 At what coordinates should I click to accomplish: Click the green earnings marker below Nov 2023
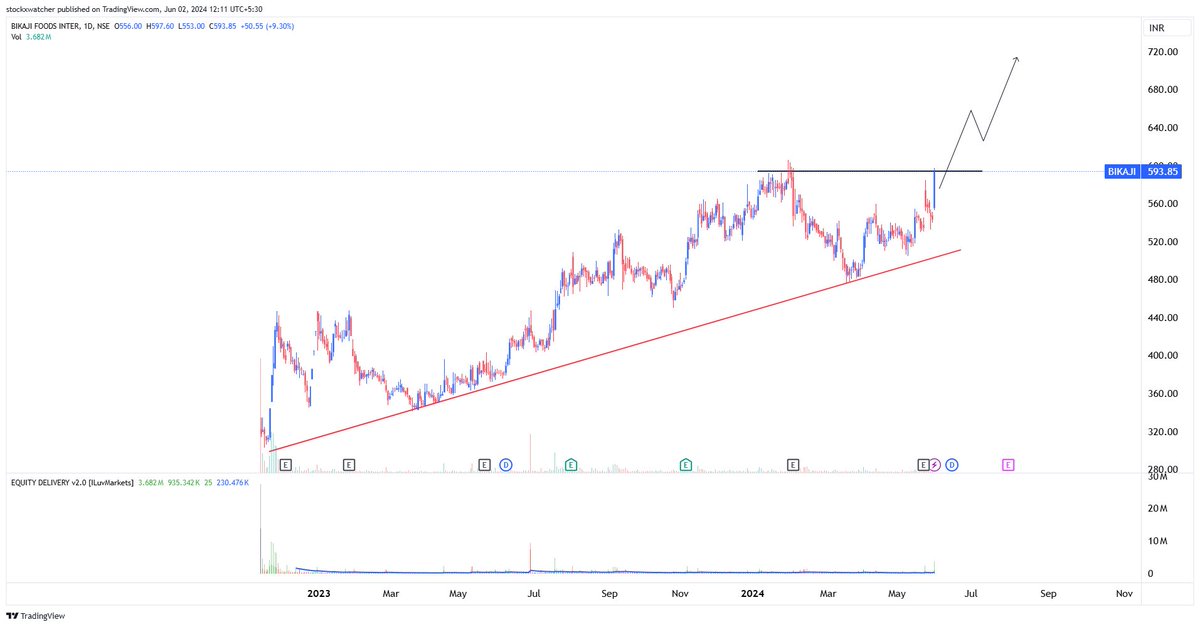tap(686, 465)
